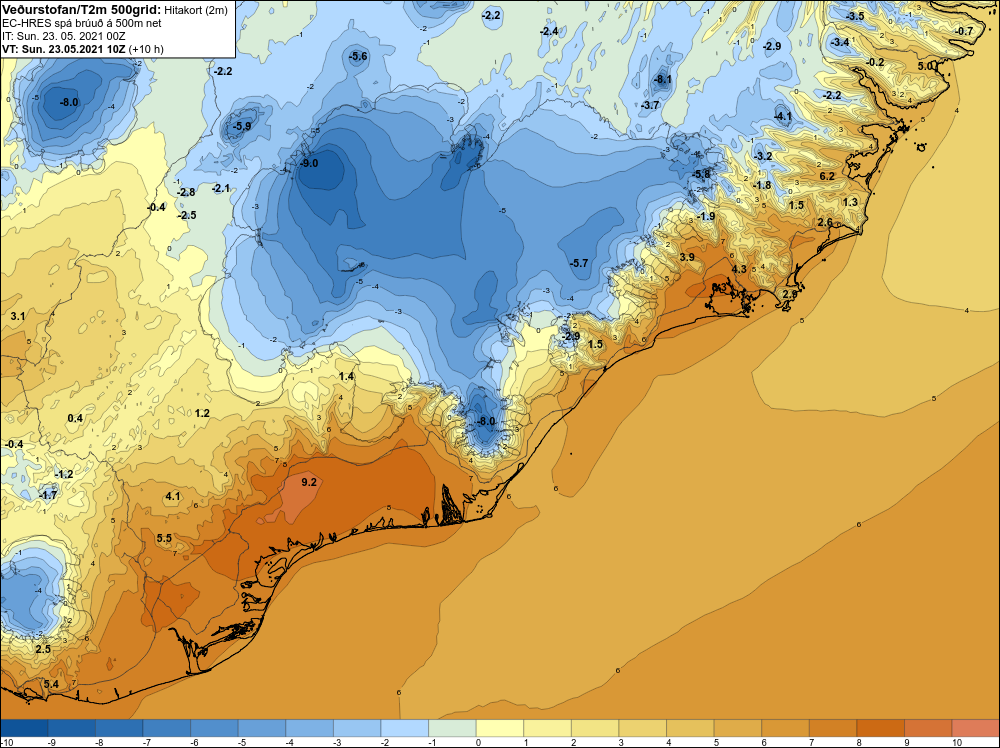This screenshot has height=748, width=1000.
Task: Click the 9.2 warmest temperature label
Action: (309, 482)
